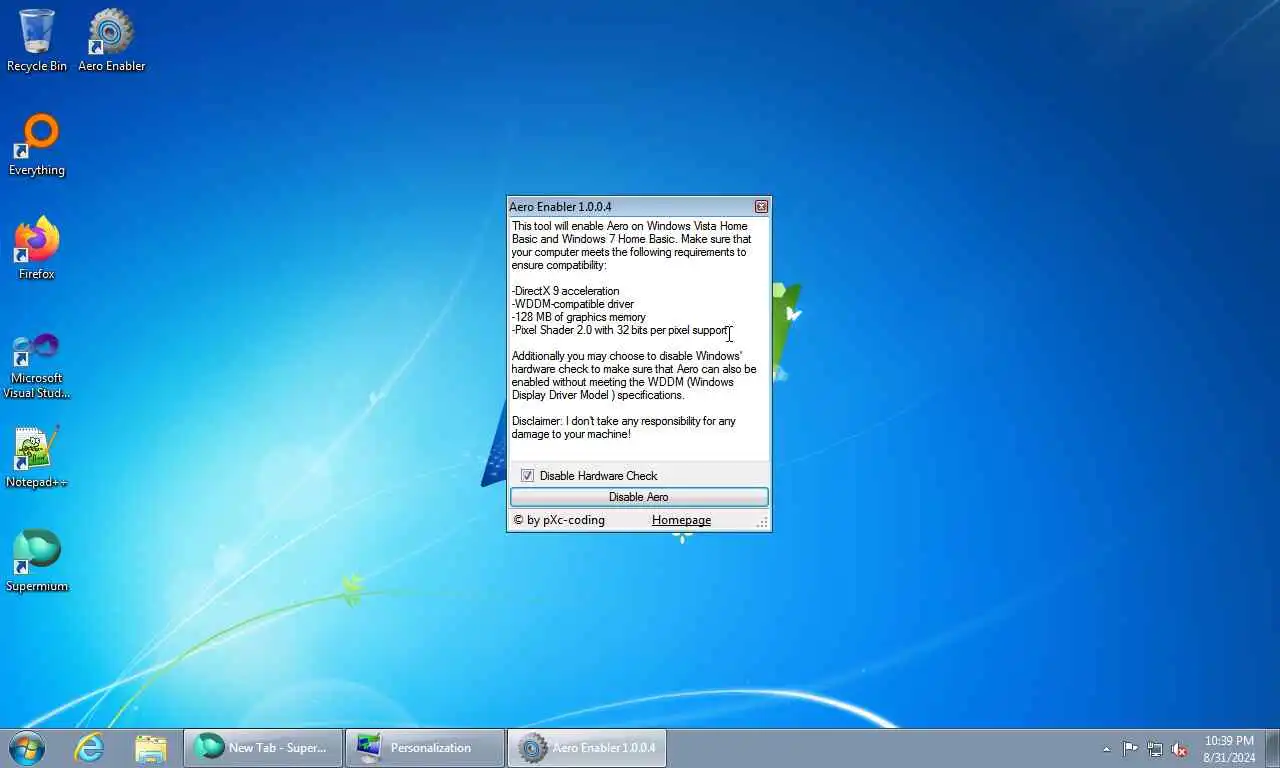
Task: Open the clock showing 10:39 PM
Action: (1229, 749)
